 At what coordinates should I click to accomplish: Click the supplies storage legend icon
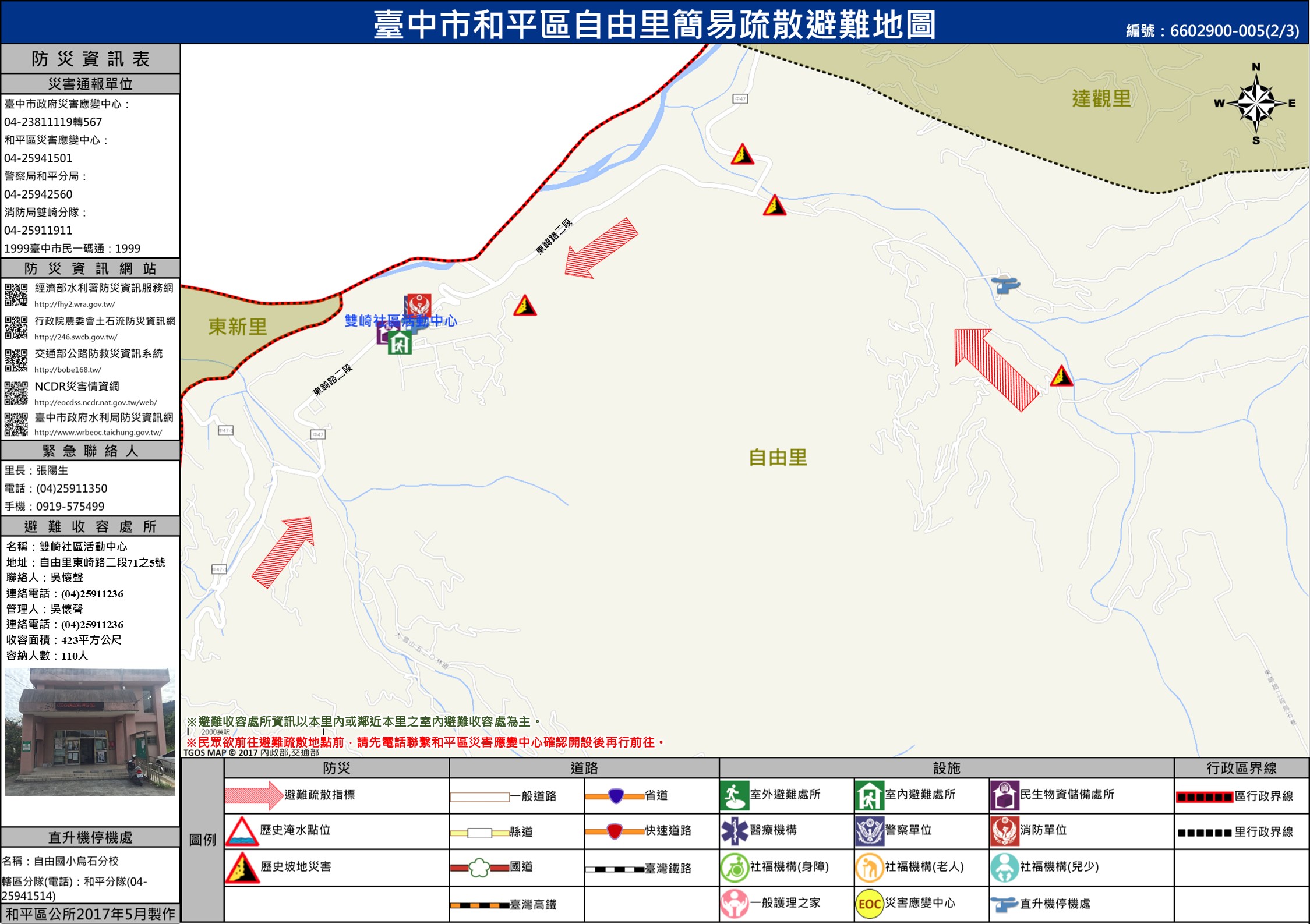1004,795
